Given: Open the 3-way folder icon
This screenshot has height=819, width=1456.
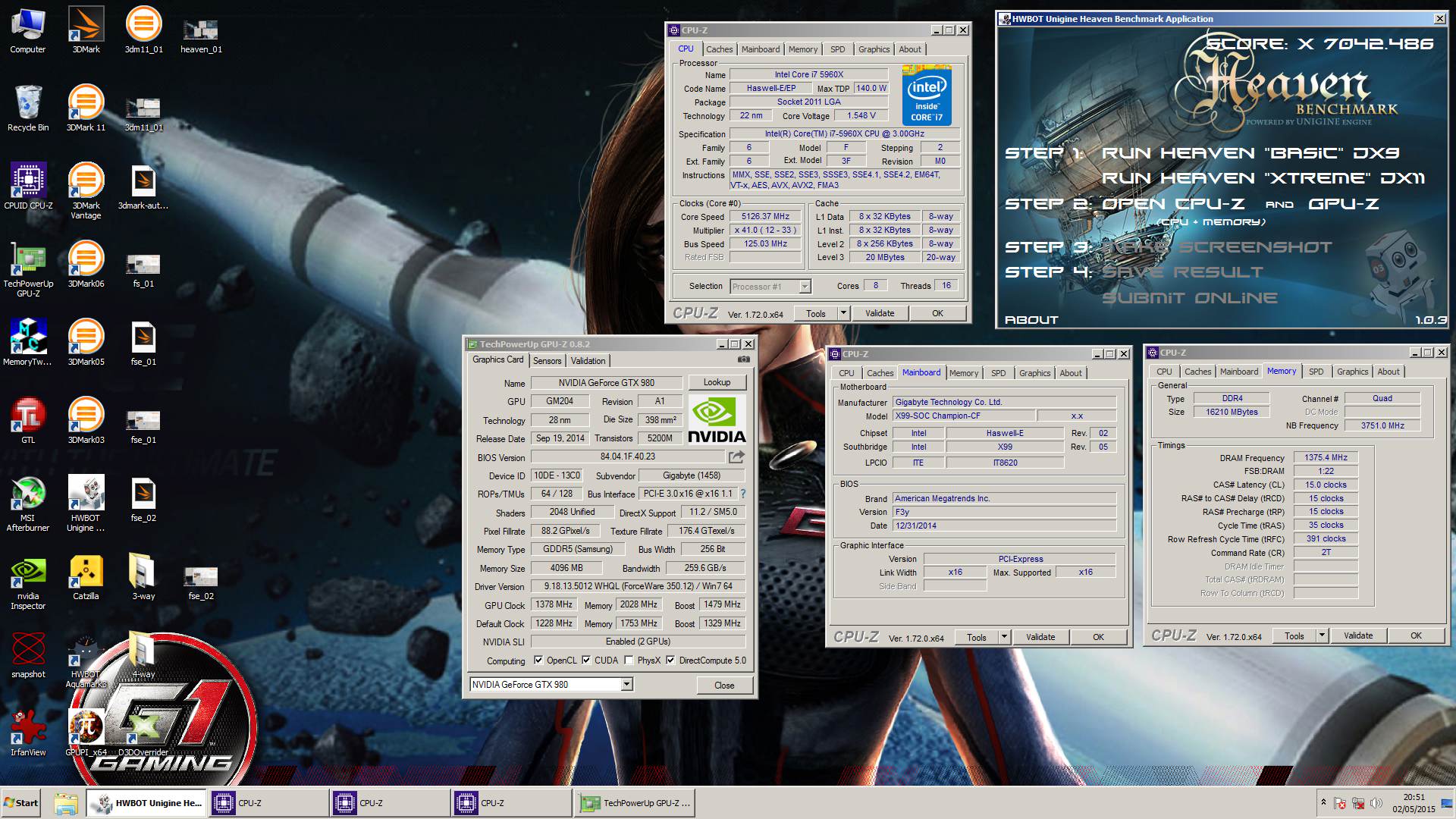Looking at the screenshot, I should (143, 578).
